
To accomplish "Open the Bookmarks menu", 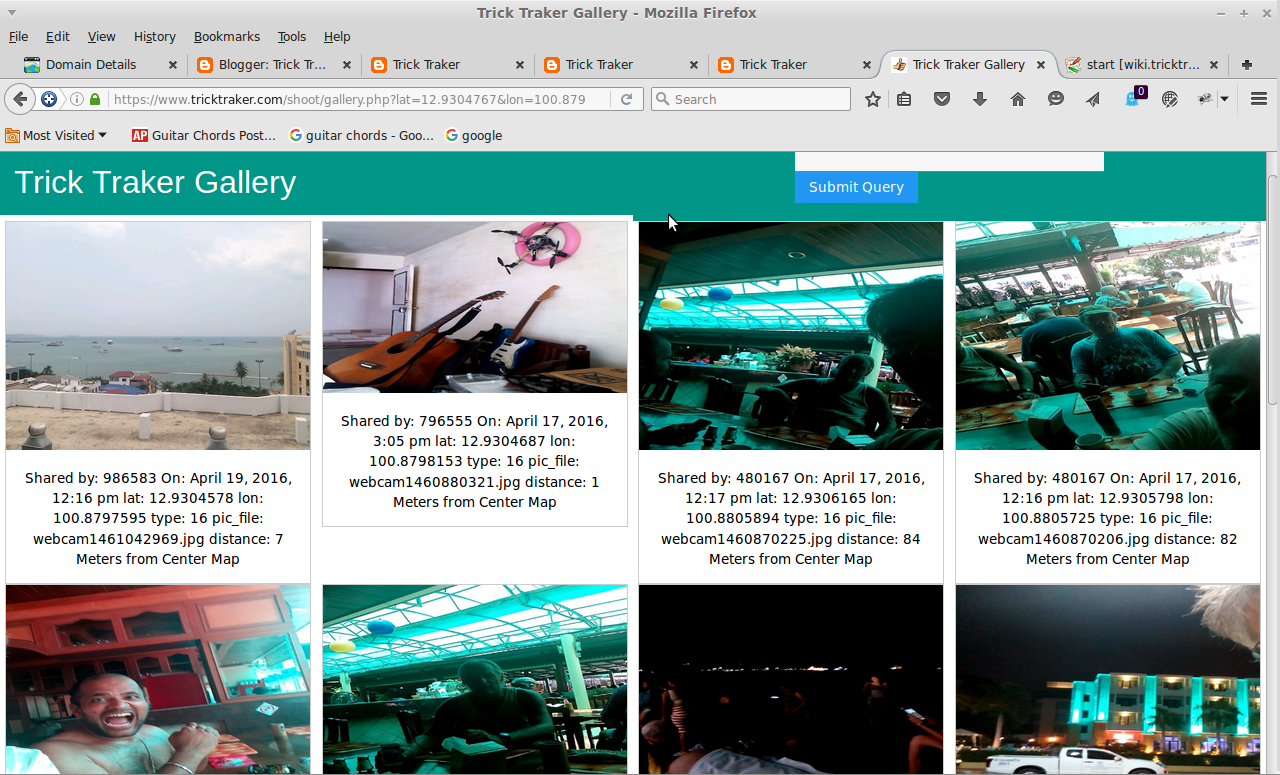I will [226, 36].
